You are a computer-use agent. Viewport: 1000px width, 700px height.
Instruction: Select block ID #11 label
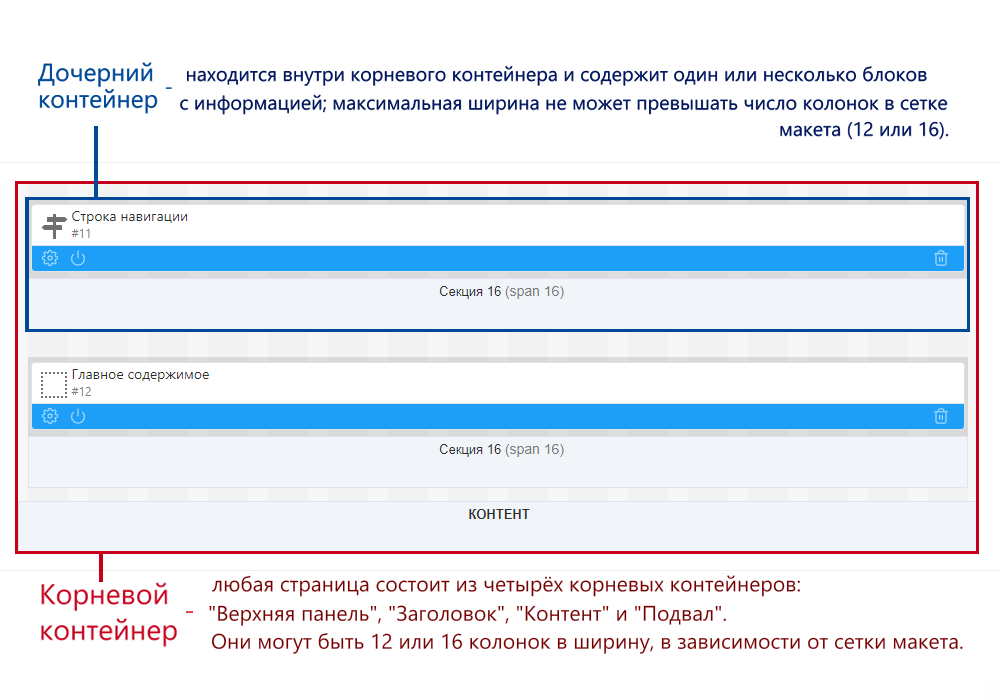pos(81,234)
